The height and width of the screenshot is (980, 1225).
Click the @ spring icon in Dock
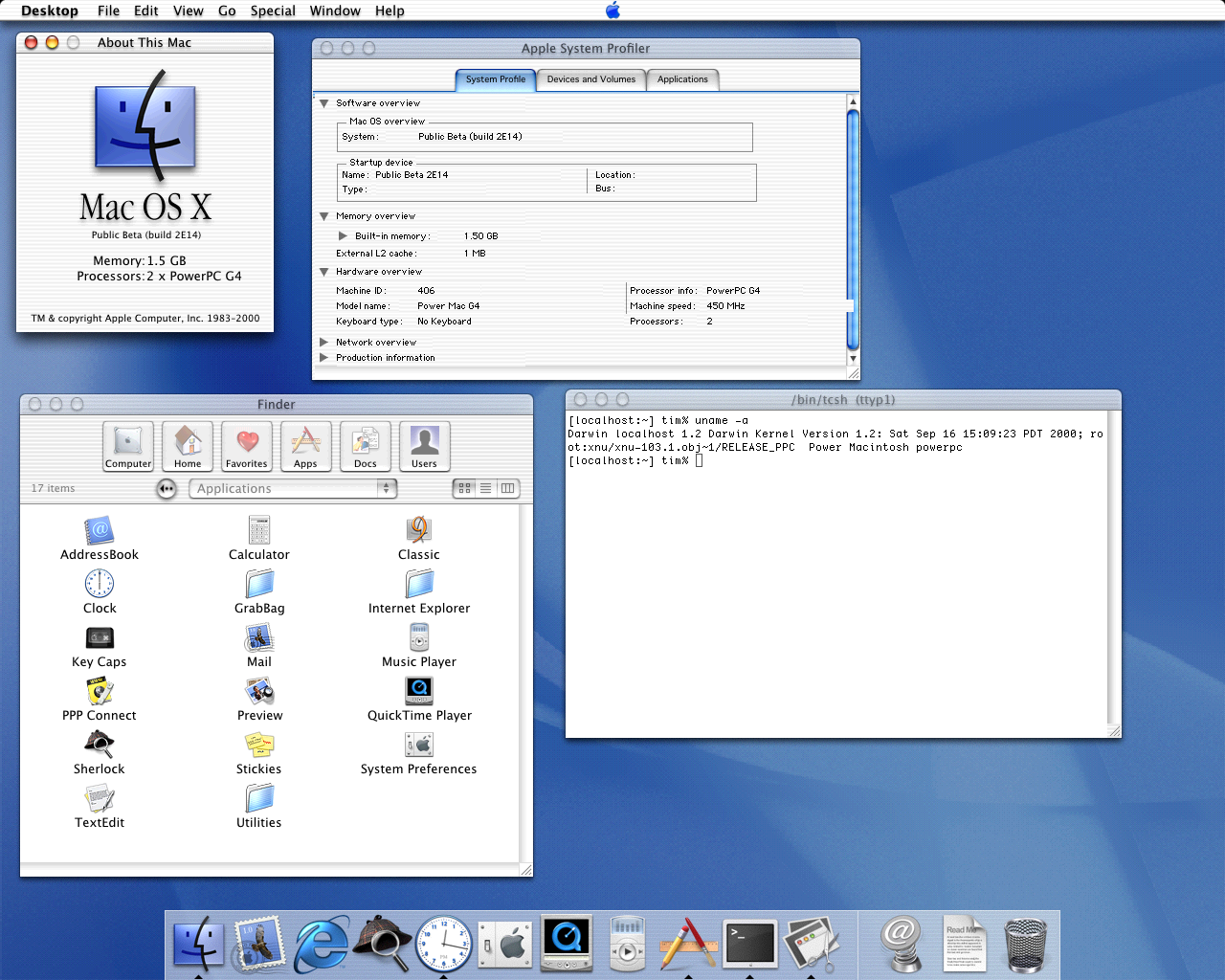point(902,944)
